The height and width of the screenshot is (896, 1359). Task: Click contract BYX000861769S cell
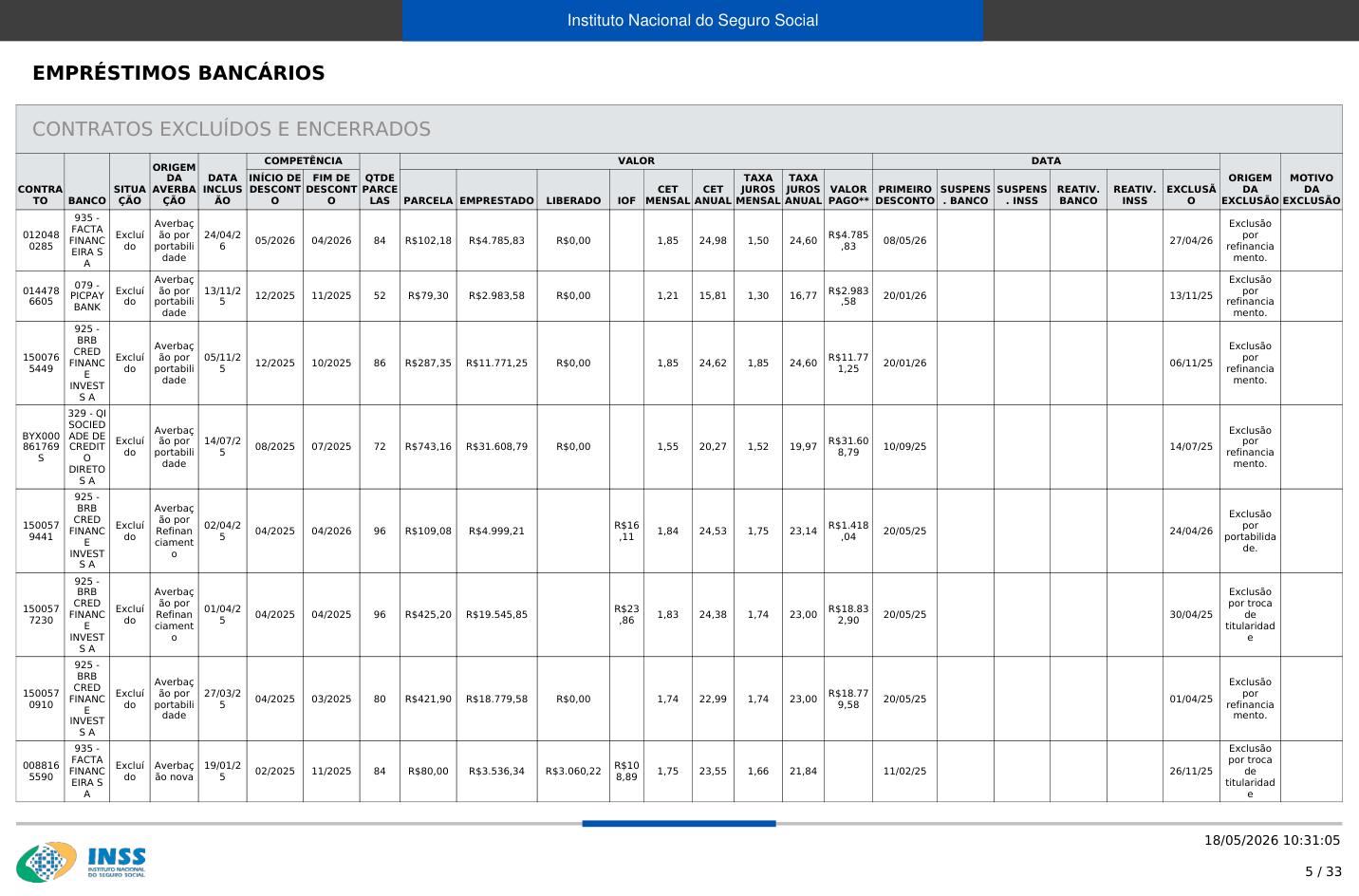(40, 447)
